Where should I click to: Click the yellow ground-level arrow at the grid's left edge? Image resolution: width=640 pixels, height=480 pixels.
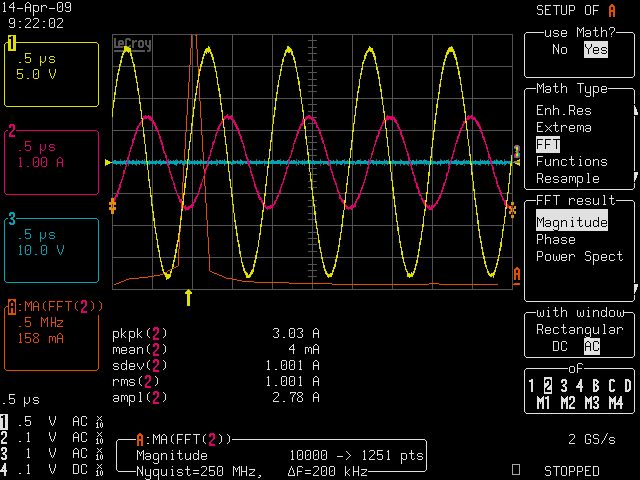pos(108,162)
